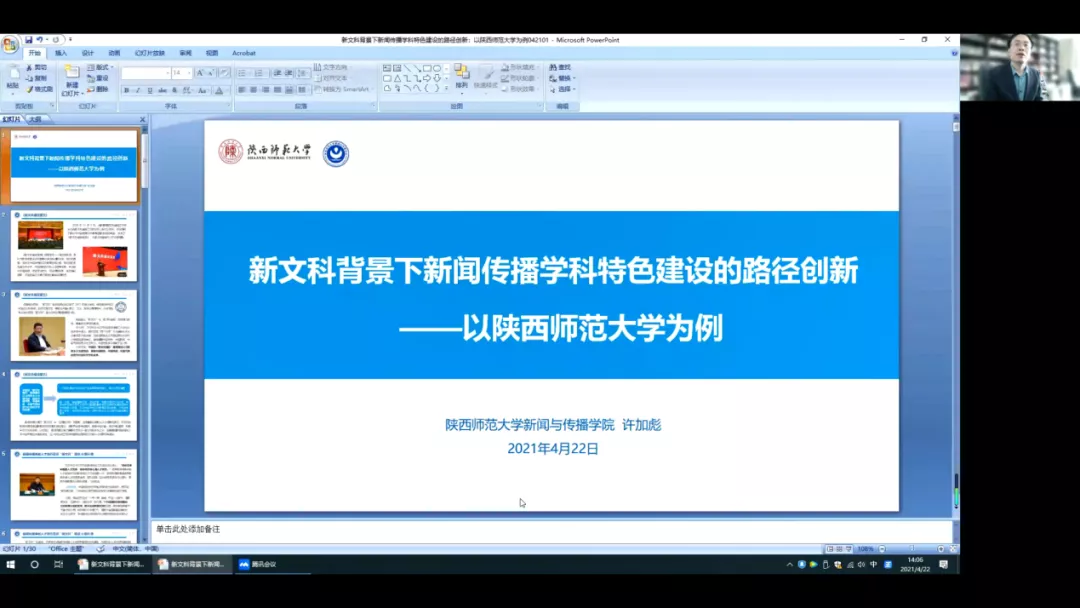Adjust the zoom slider in the status bar
This screenshot has height=608, width=1080.
pyautogui.click(x=912, y=549)
